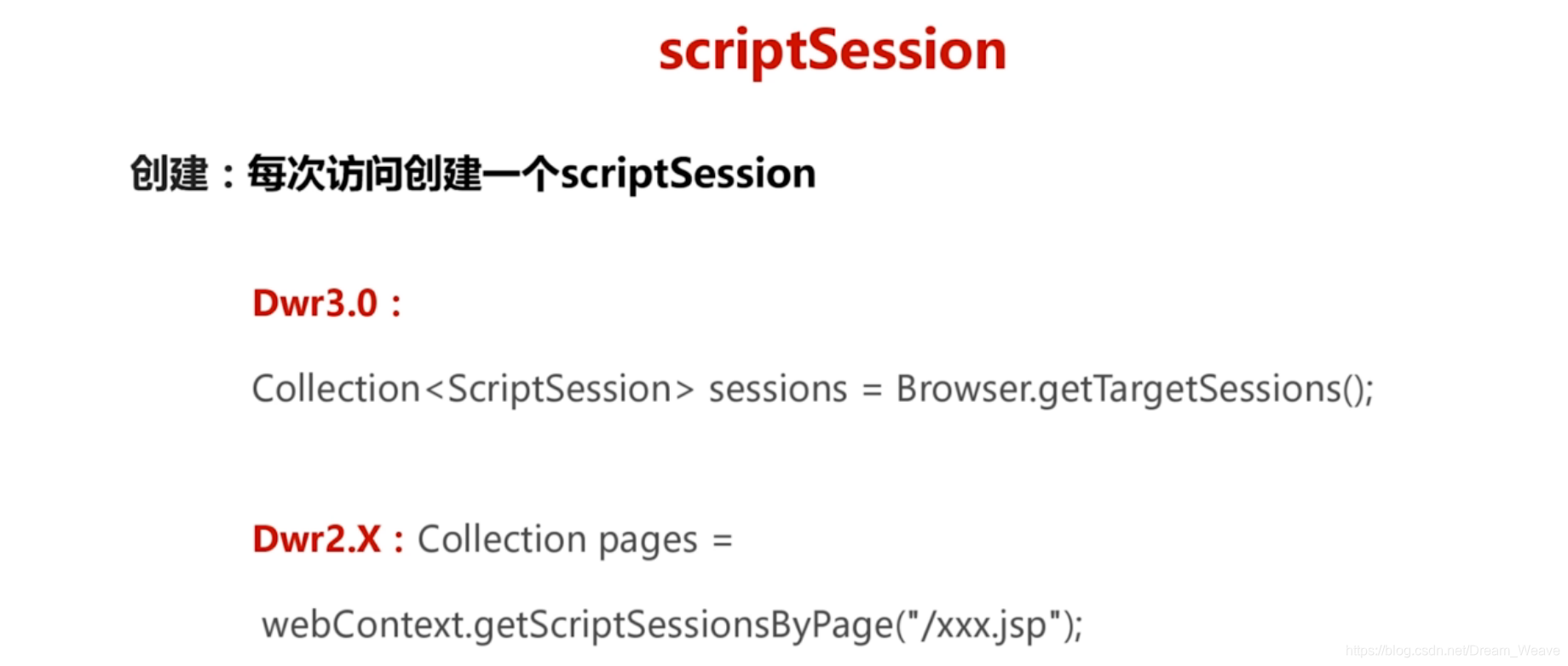Click the "一个" characters before black scriptSession
Image resolution: width=1568 pixels, height=666 pixels.
pyautogui.click(x=520, y=174)
